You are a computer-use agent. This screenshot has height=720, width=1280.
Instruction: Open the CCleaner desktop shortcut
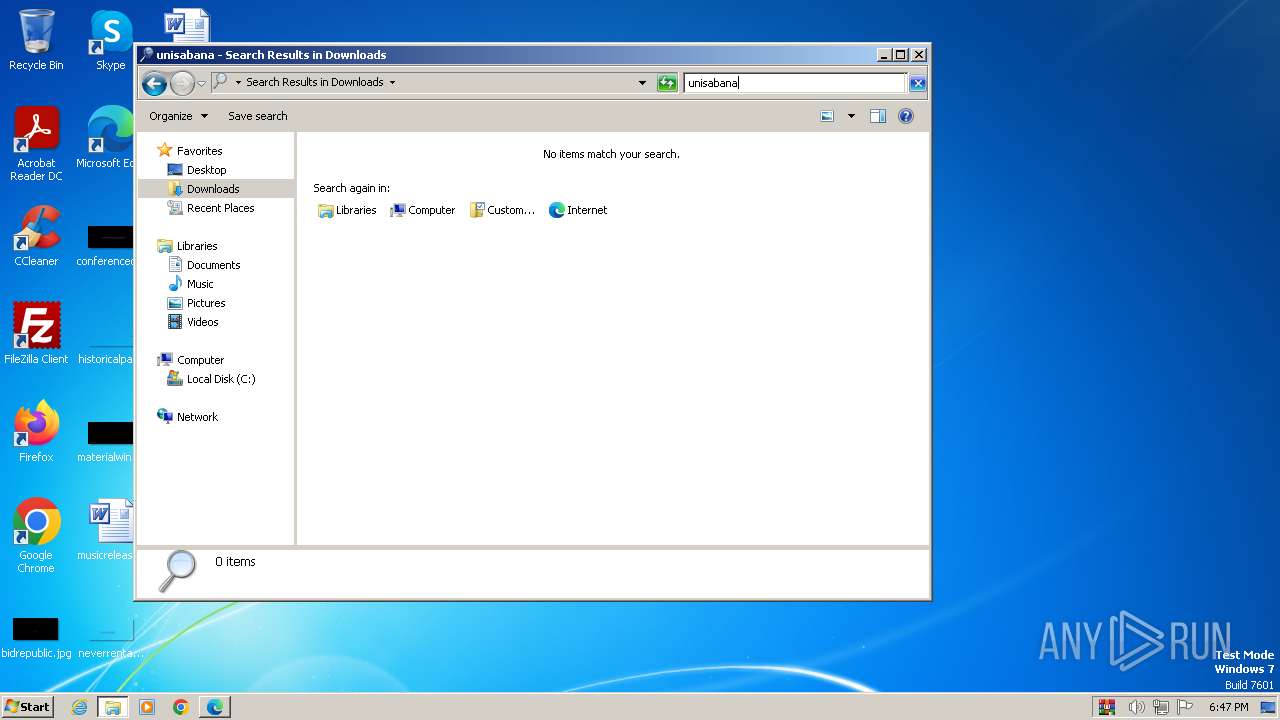pyautogui.click(x=36, y=236)
